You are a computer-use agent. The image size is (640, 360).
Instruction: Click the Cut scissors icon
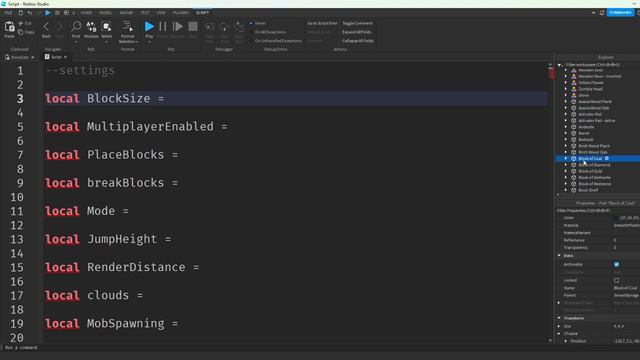click(x=20, y=24)
